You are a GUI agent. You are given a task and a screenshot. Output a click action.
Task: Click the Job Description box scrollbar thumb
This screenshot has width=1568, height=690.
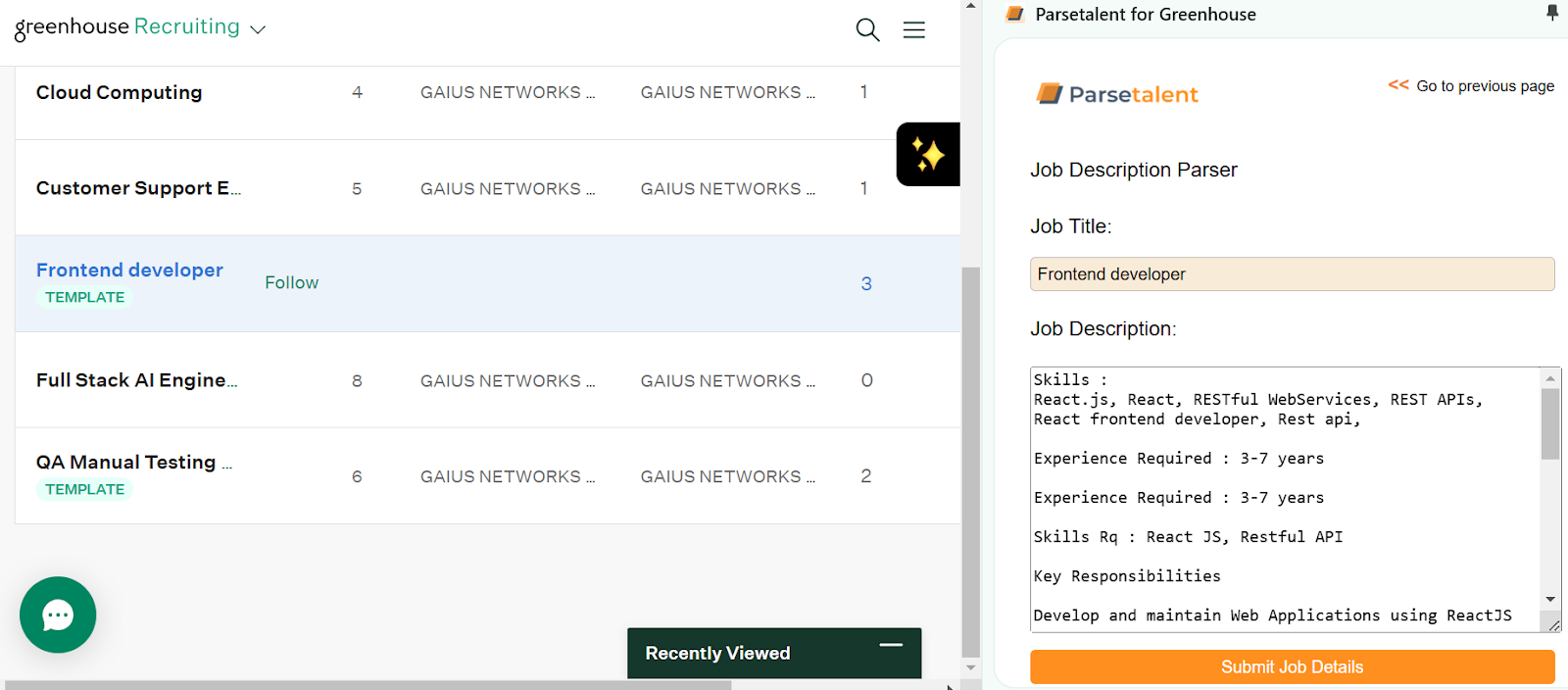tap(1550, 423)
